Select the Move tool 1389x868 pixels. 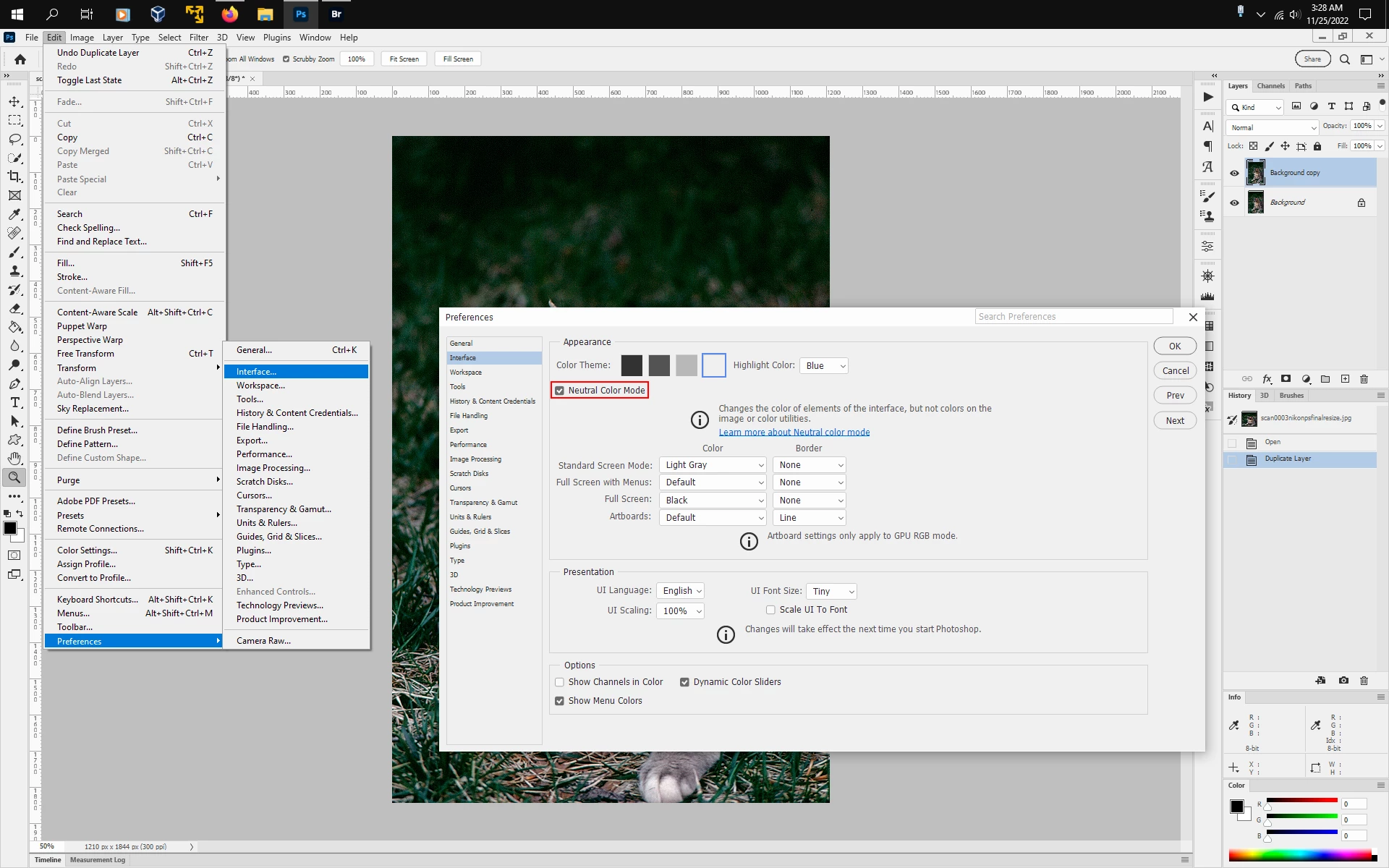coord(14,102)
